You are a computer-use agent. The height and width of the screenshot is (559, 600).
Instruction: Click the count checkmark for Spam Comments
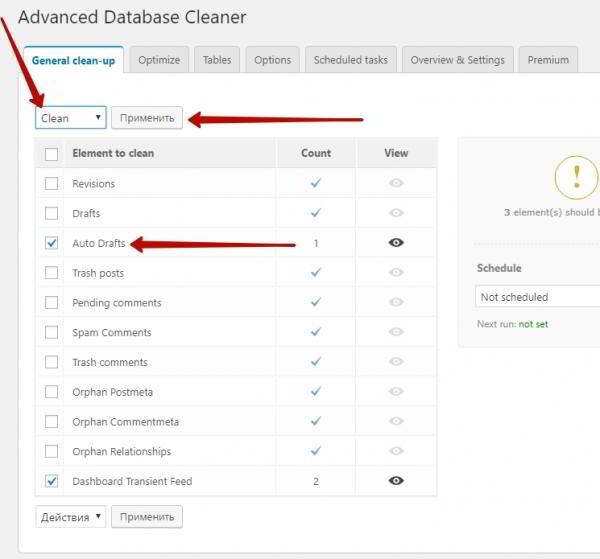(x=316, y=332)
